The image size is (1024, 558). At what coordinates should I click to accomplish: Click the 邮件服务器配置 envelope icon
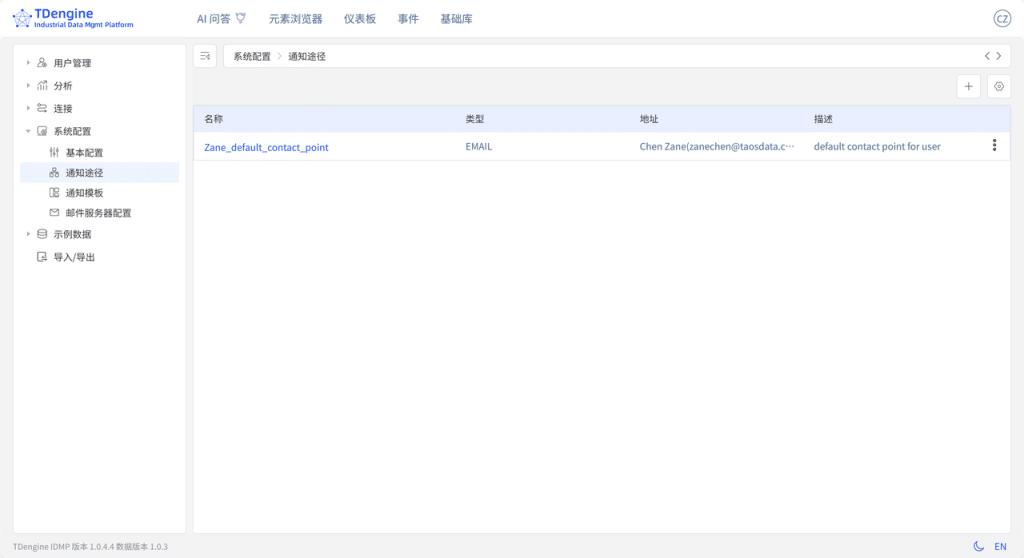[54, 212]
